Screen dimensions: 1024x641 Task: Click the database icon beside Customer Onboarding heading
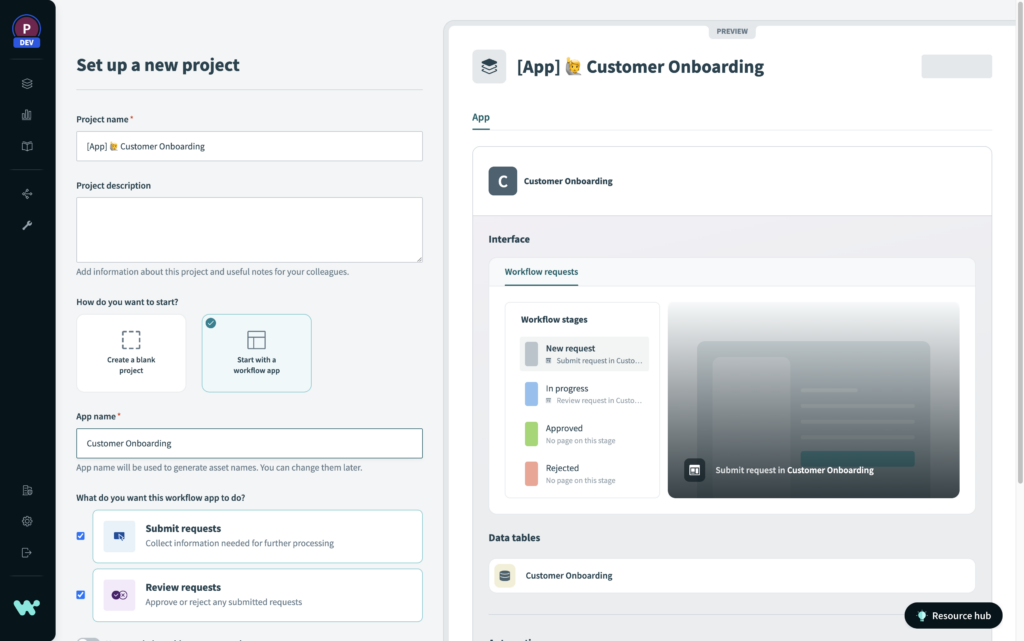click(489, 66)
